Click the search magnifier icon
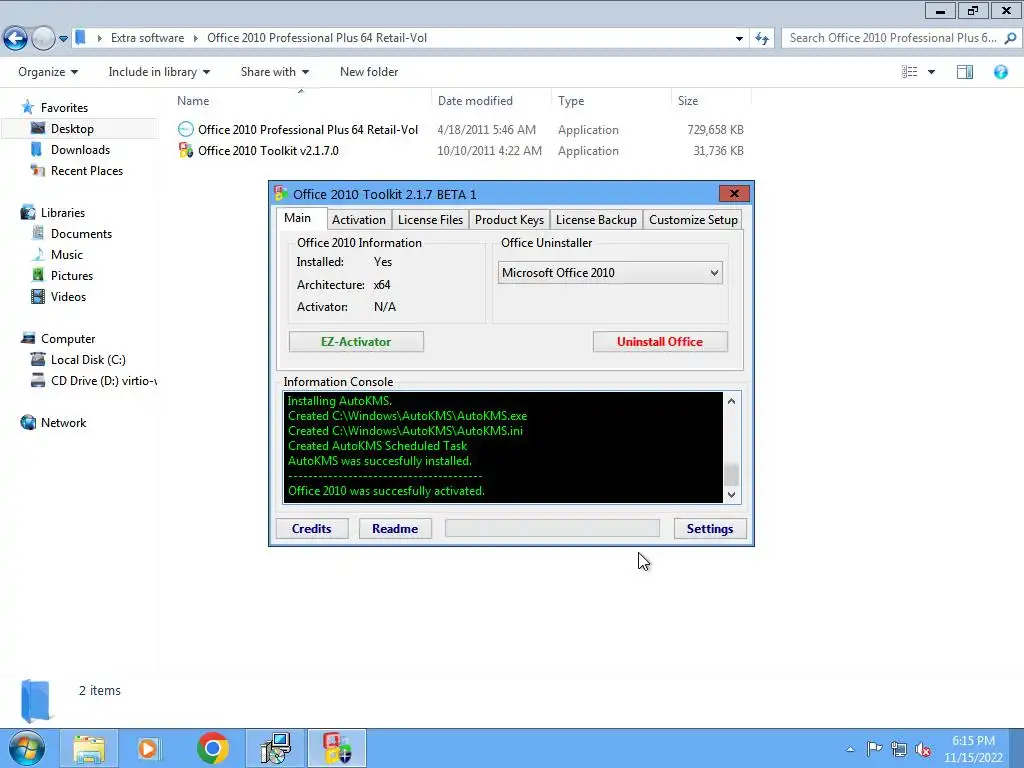Viewport: 1024px width, 768px height. pyautogui.click(x=1010, y=38)
